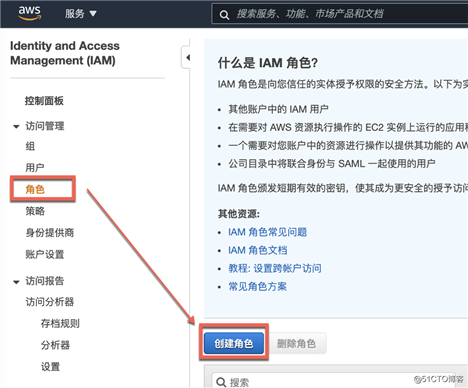Click the 删除角色 button

click(296, 343)
